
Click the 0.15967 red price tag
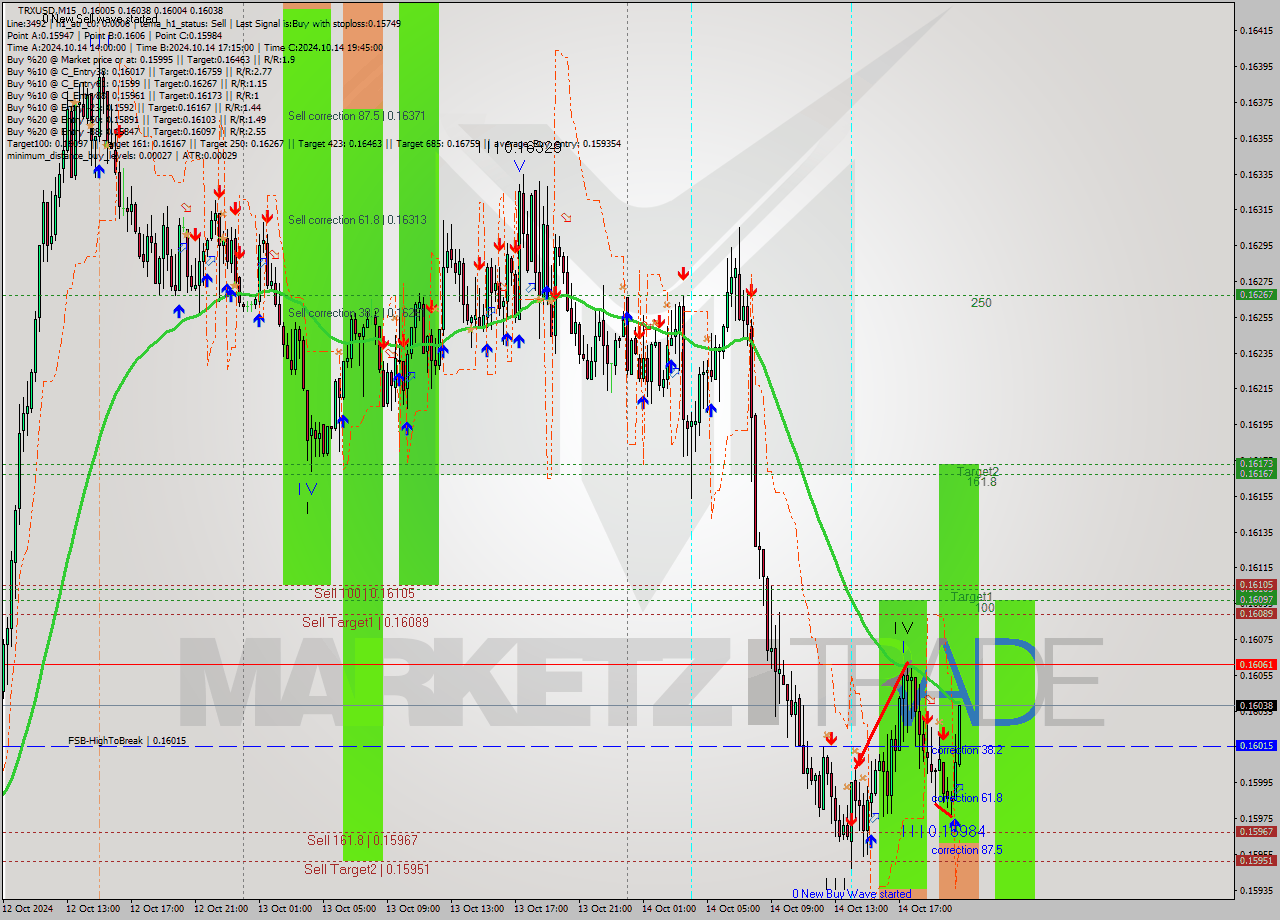click(x=1256, y=832)
